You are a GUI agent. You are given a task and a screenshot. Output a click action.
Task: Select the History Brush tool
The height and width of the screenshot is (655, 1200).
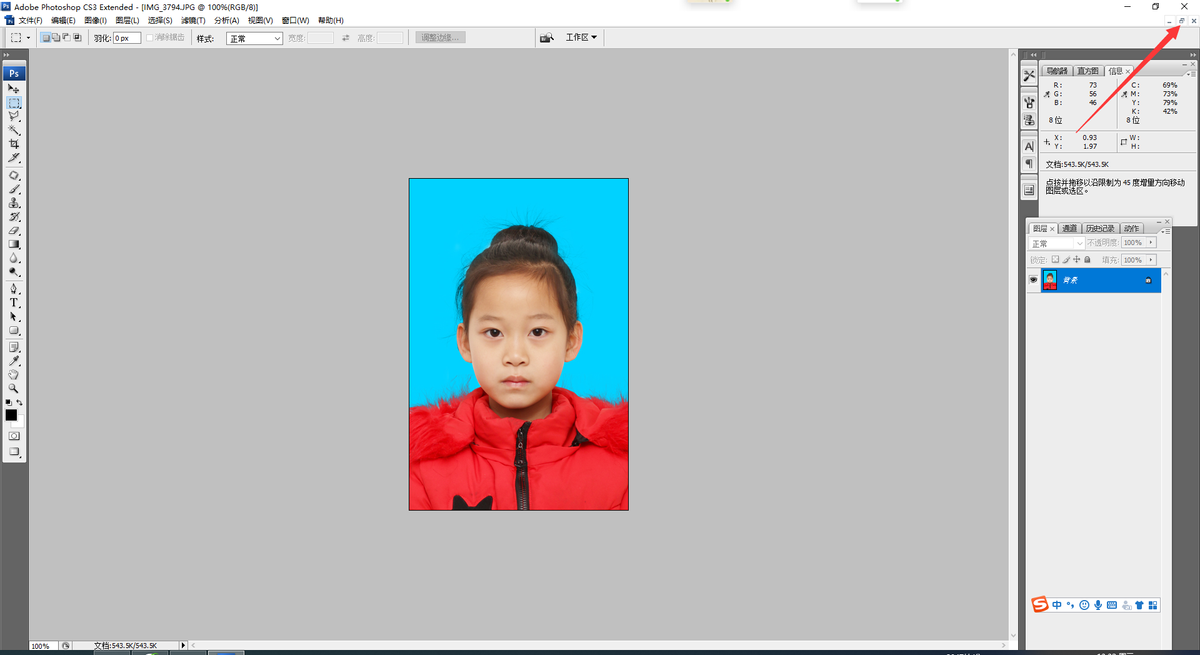pos(14,216)
